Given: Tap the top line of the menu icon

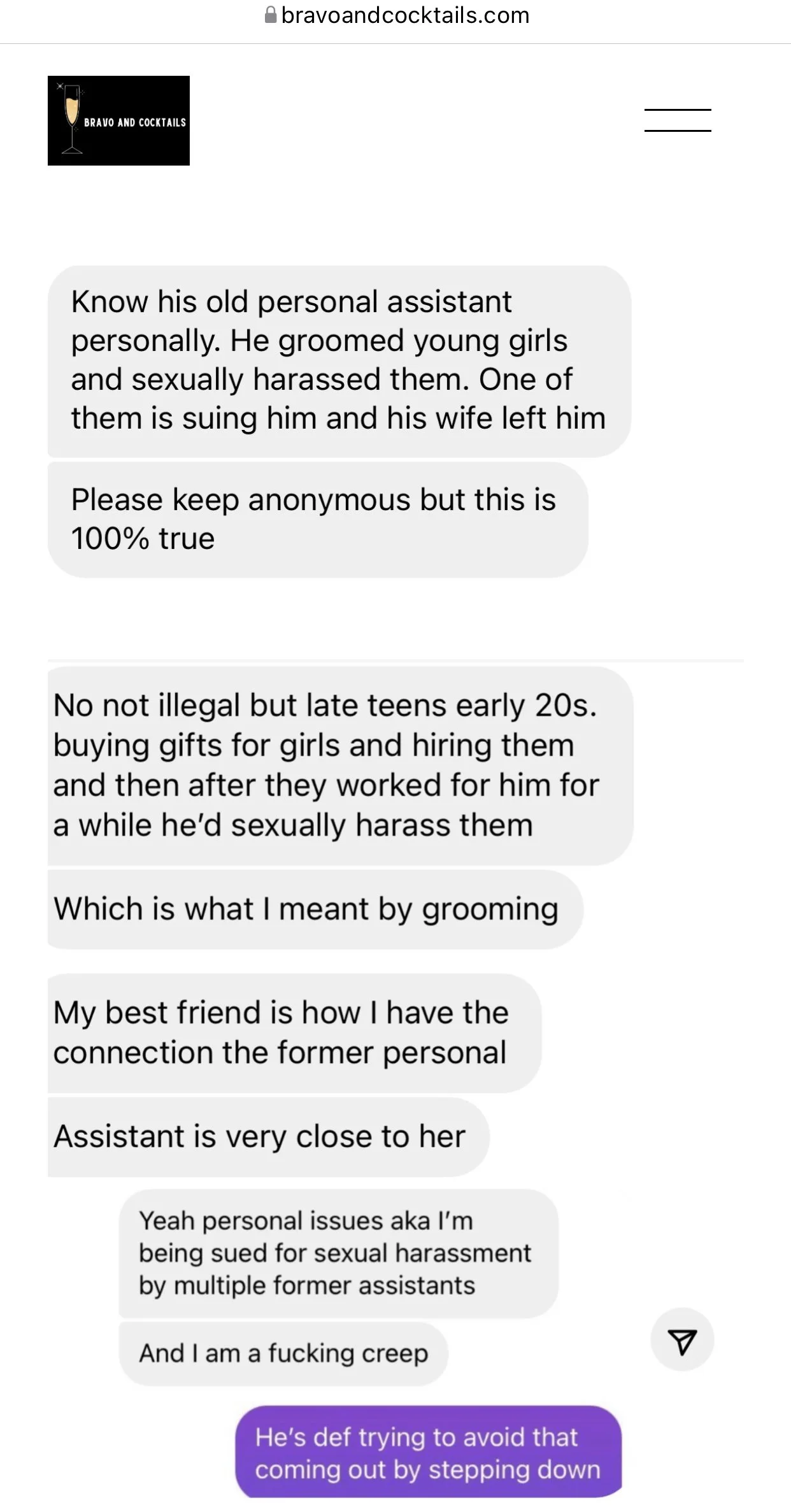Looking at the screenshot, I should [678, 110].
